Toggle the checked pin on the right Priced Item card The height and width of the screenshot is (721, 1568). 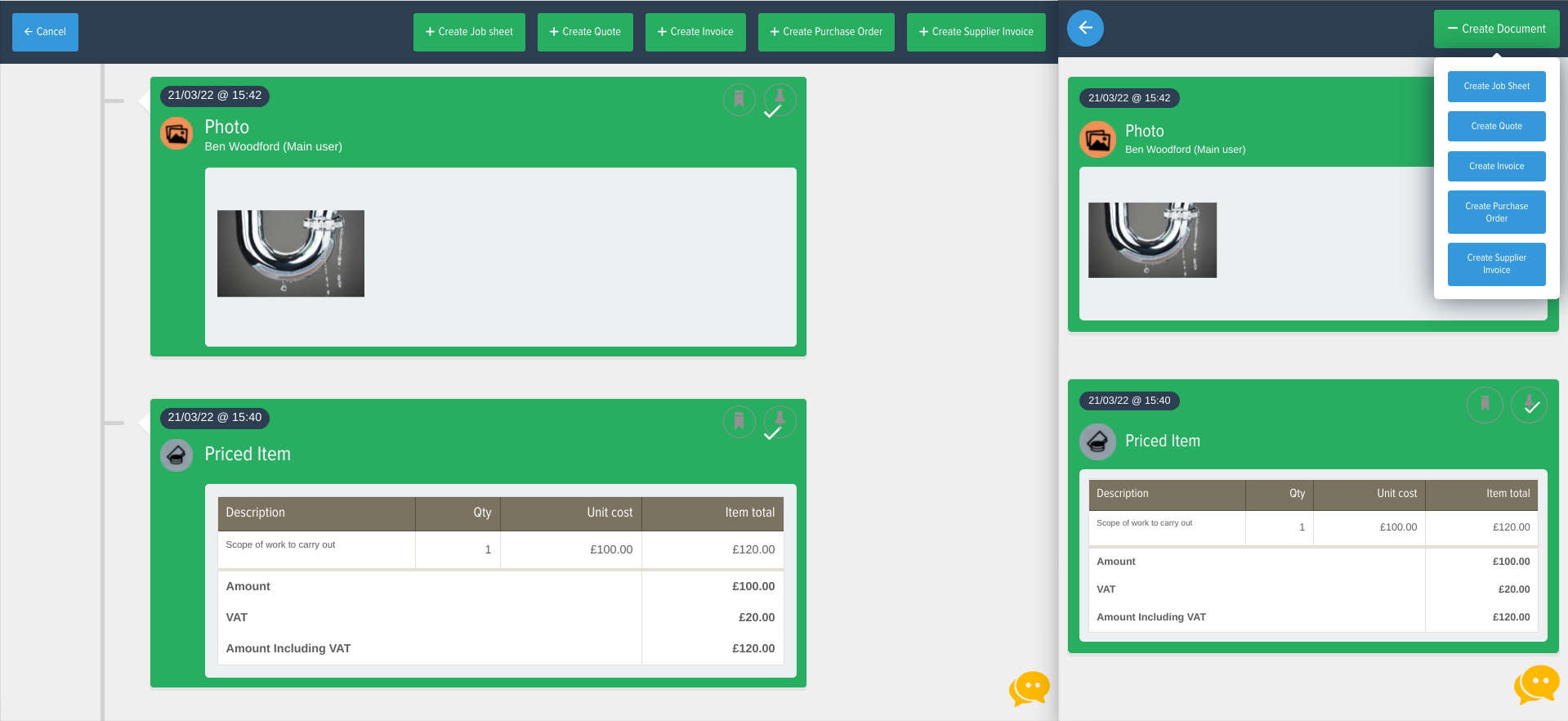coord(1529,404)
